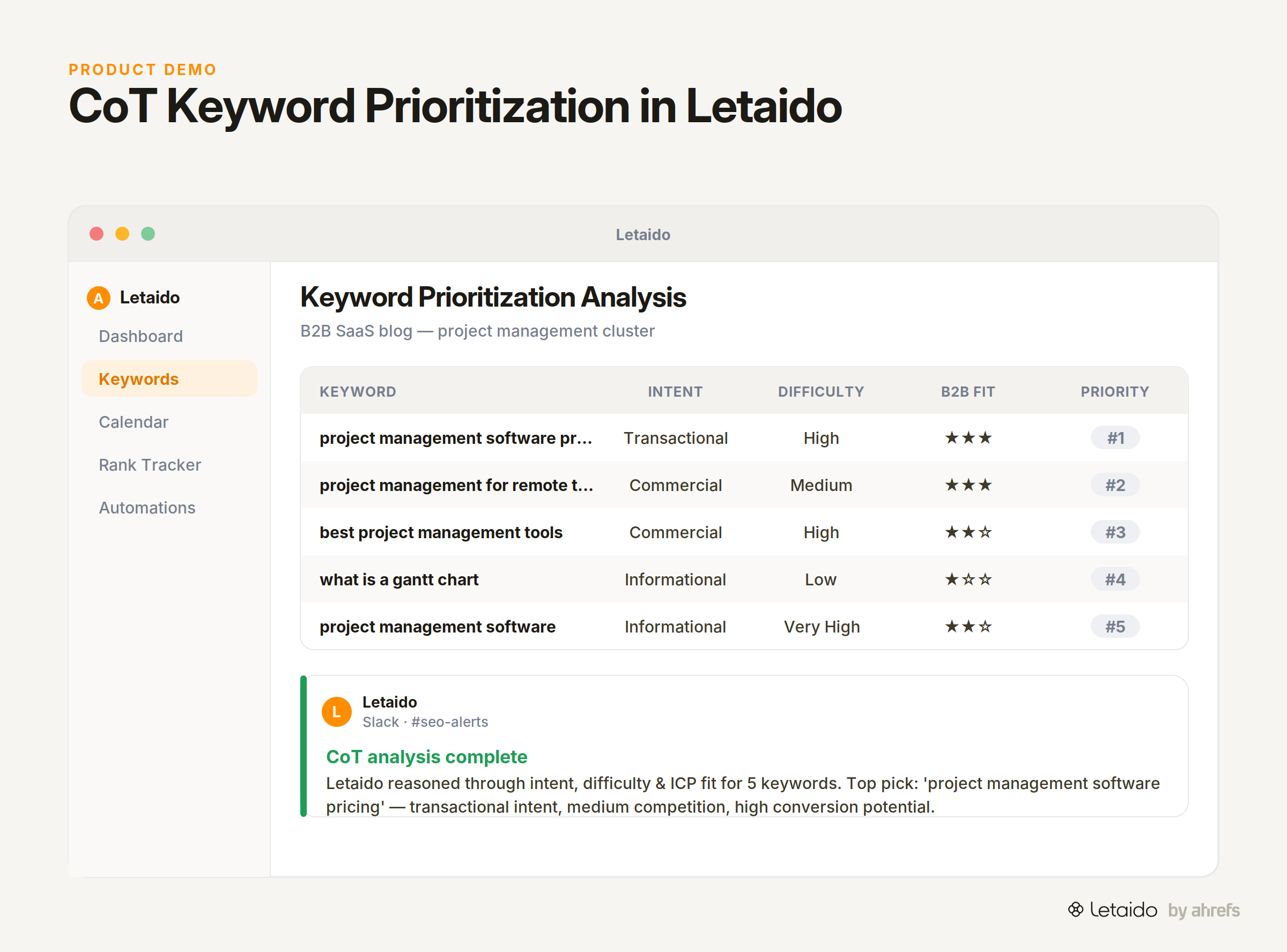Screen dimensions: 1287x952
Task: Click the 'Keyword Prioritization Analysis' heading
Action: click(493, 298)
